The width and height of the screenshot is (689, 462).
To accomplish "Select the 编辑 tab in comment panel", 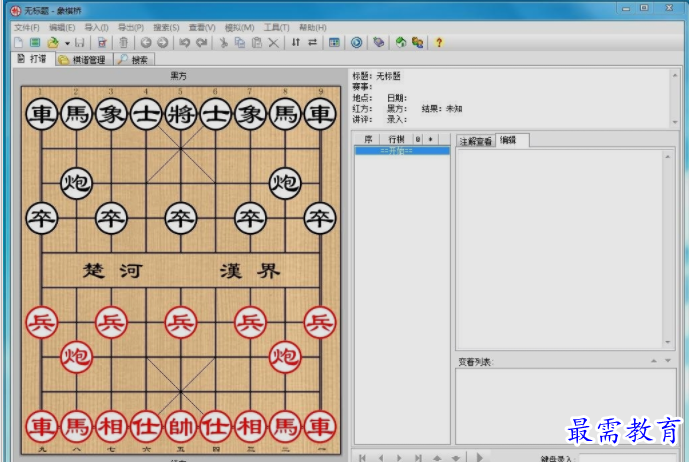I will click(x=511, y=140).
